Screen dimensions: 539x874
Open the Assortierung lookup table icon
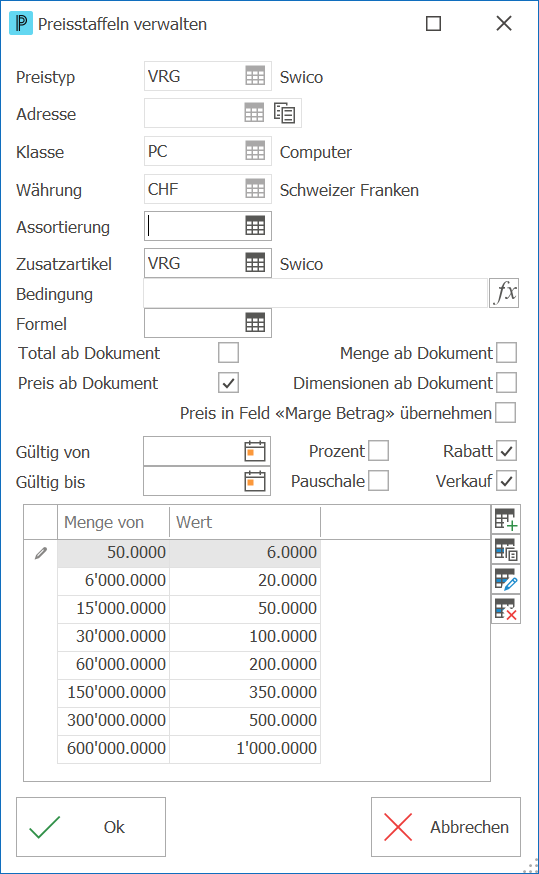(x=255, y=226)
